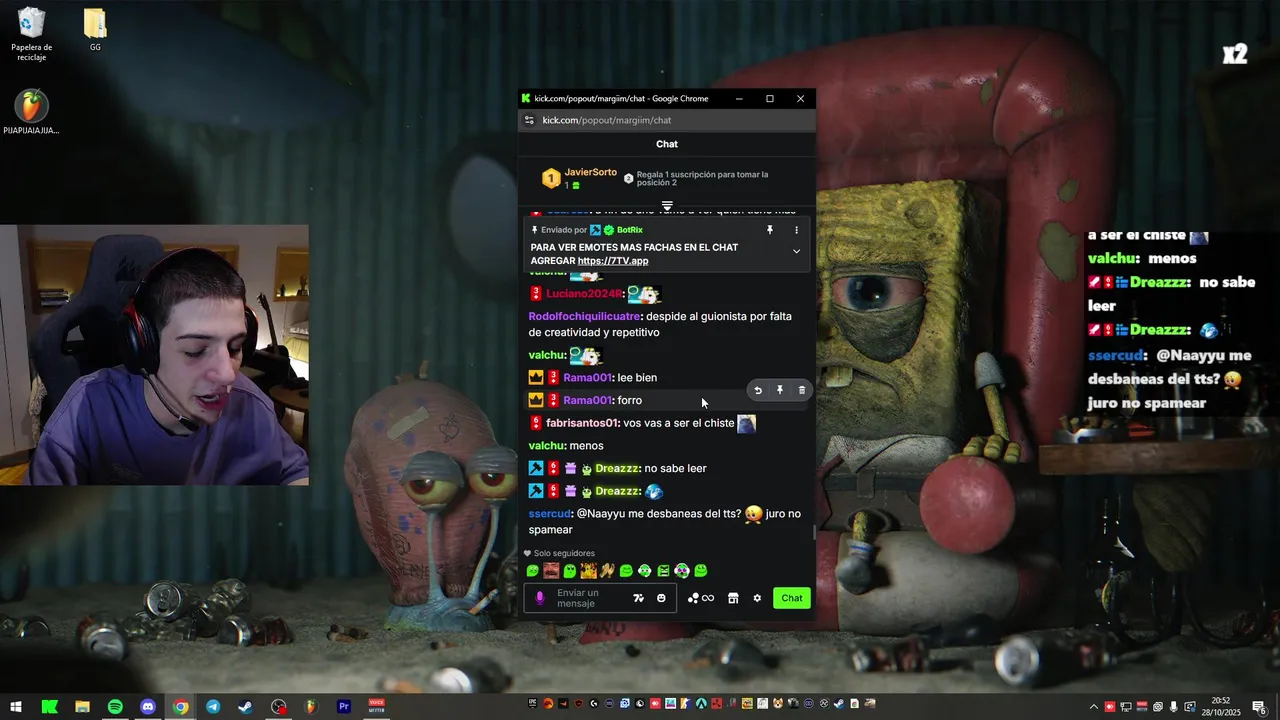This screenshot has width=1280, height=720.
Task: Expand the pinned message chevron
Action: tap(796, 251)
